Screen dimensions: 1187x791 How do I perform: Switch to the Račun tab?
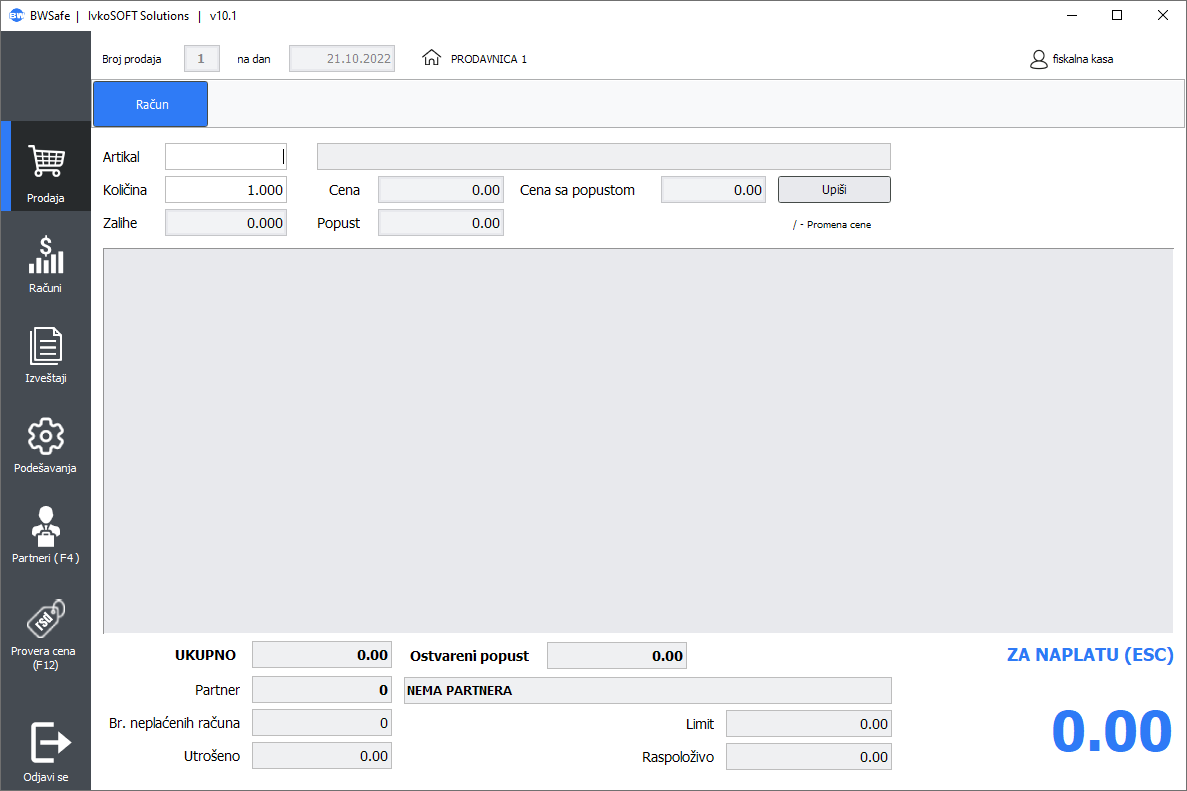click(x=150, y=104)
